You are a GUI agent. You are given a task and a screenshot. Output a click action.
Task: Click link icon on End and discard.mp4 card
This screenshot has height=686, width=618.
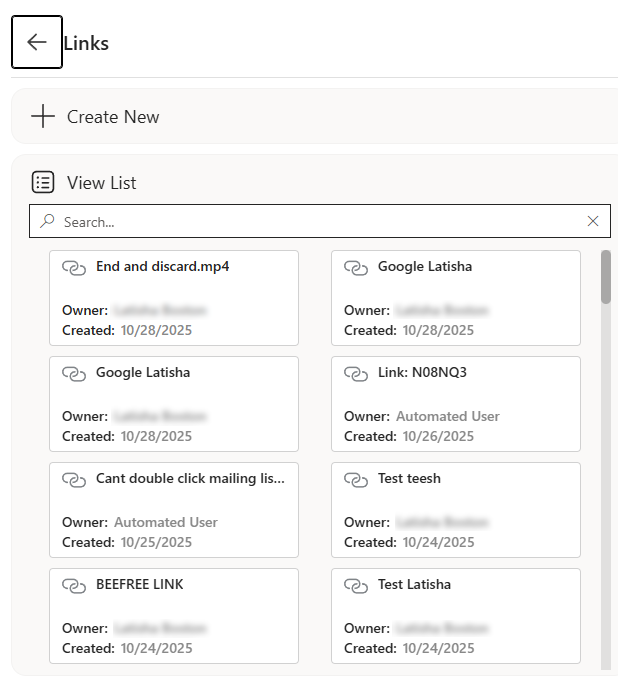pyautogui.click(x=74, y=268)
